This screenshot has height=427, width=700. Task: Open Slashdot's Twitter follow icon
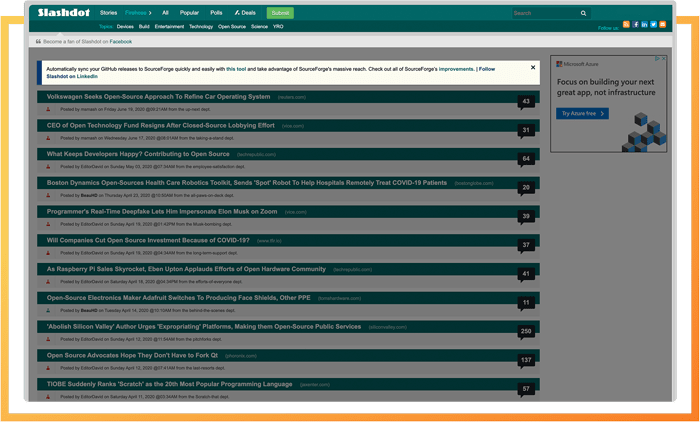(653, 25)
